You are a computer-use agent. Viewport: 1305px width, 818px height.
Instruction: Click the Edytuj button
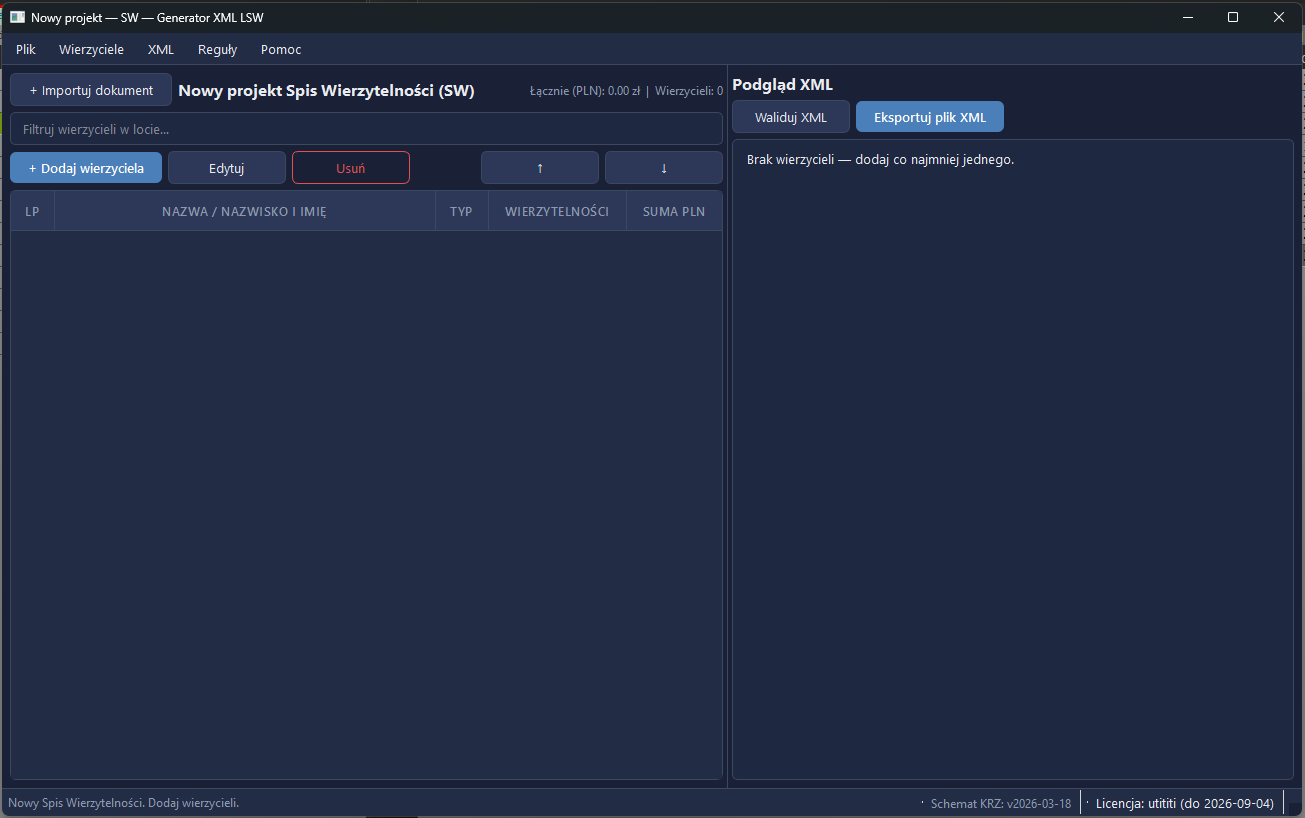[227, 168]
